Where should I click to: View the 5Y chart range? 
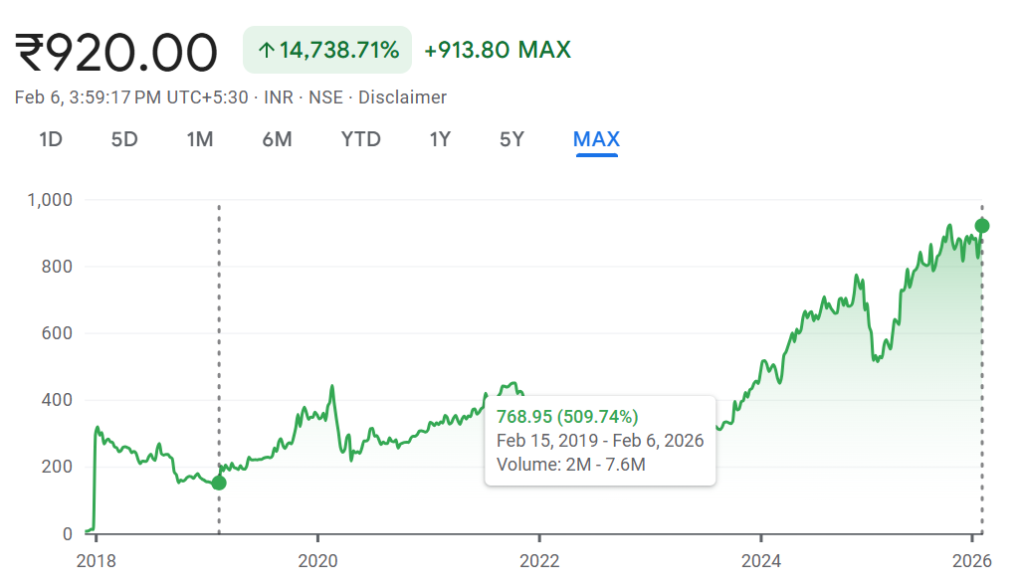point(512,139)
